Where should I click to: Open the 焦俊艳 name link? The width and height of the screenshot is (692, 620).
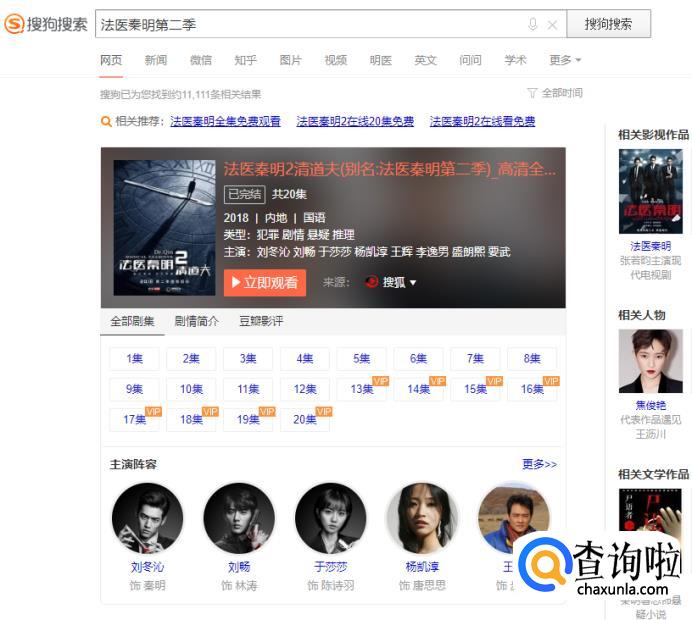tap(651, 405)
